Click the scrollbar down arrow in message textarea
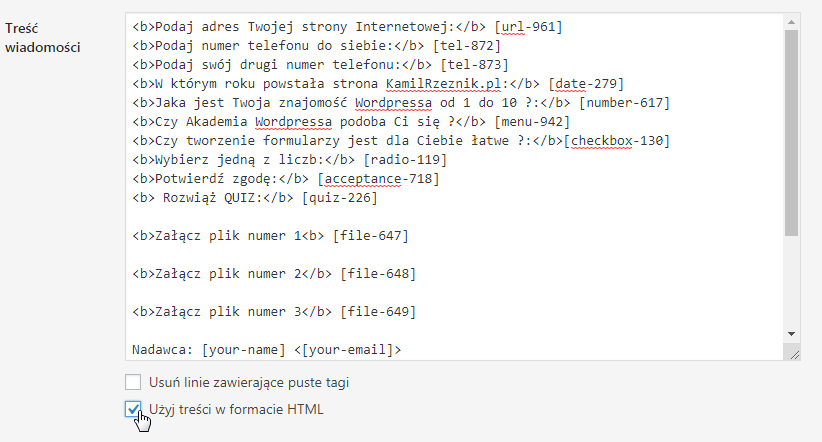 pos(791,334)
